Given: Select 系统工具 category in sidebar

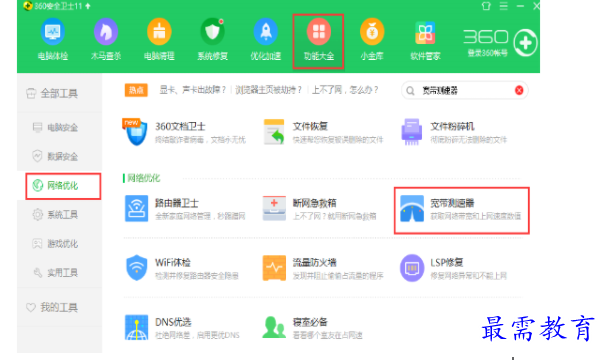Looking at the screenshot, I should [60, 215].
